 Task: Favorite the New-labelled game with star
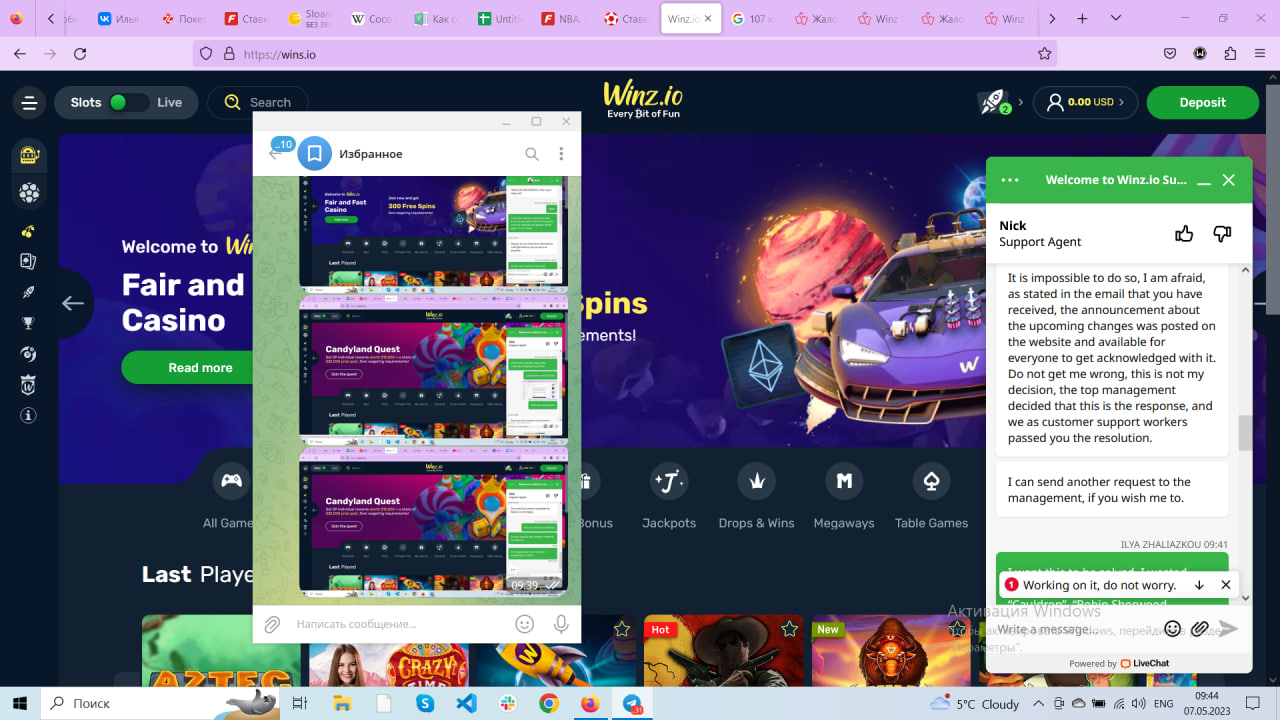(957, 629)
